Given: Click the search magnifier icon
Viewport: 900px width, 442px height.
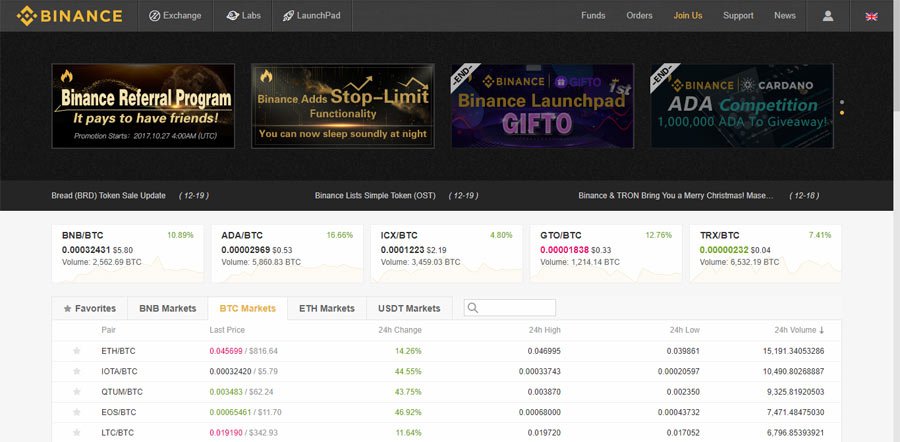Looking at the screenshot, I should click(x=473, y=308).
